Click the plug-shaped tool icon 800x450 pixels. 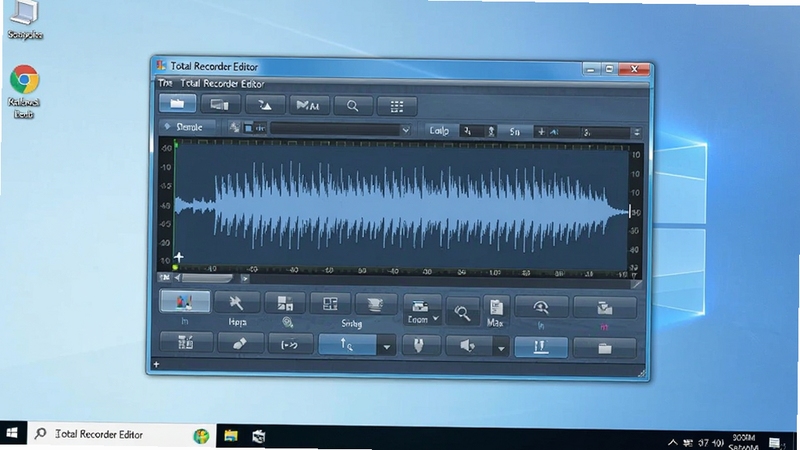[419, 346]
